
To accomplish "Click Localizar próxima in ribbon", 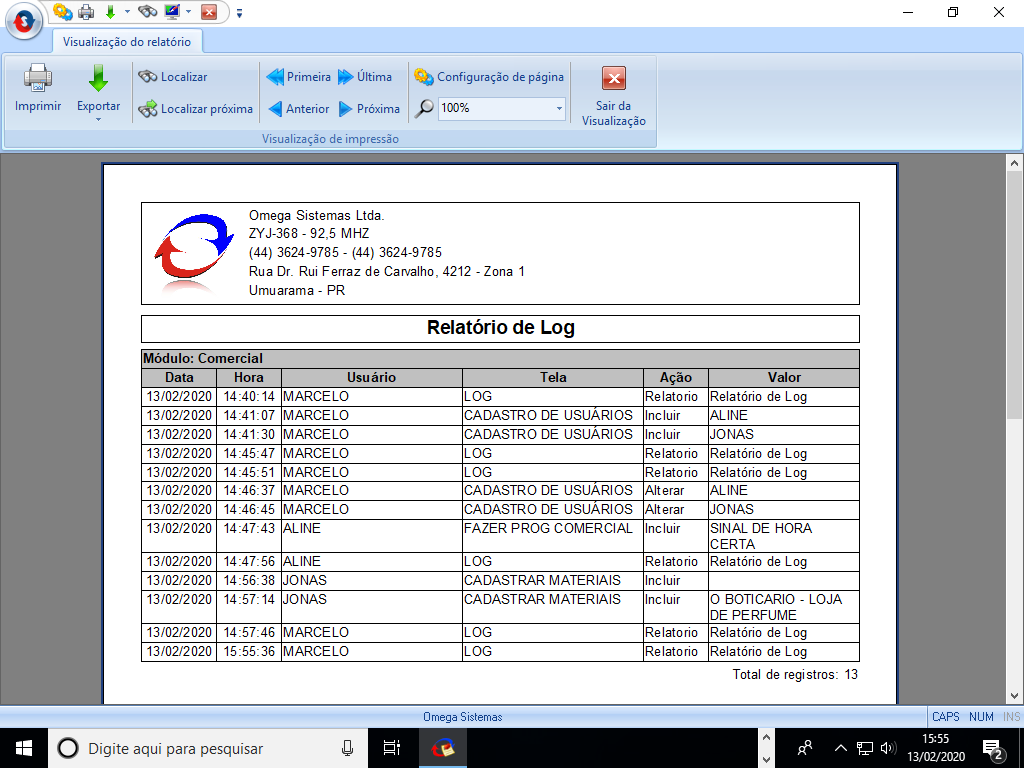I will [196, 109].
